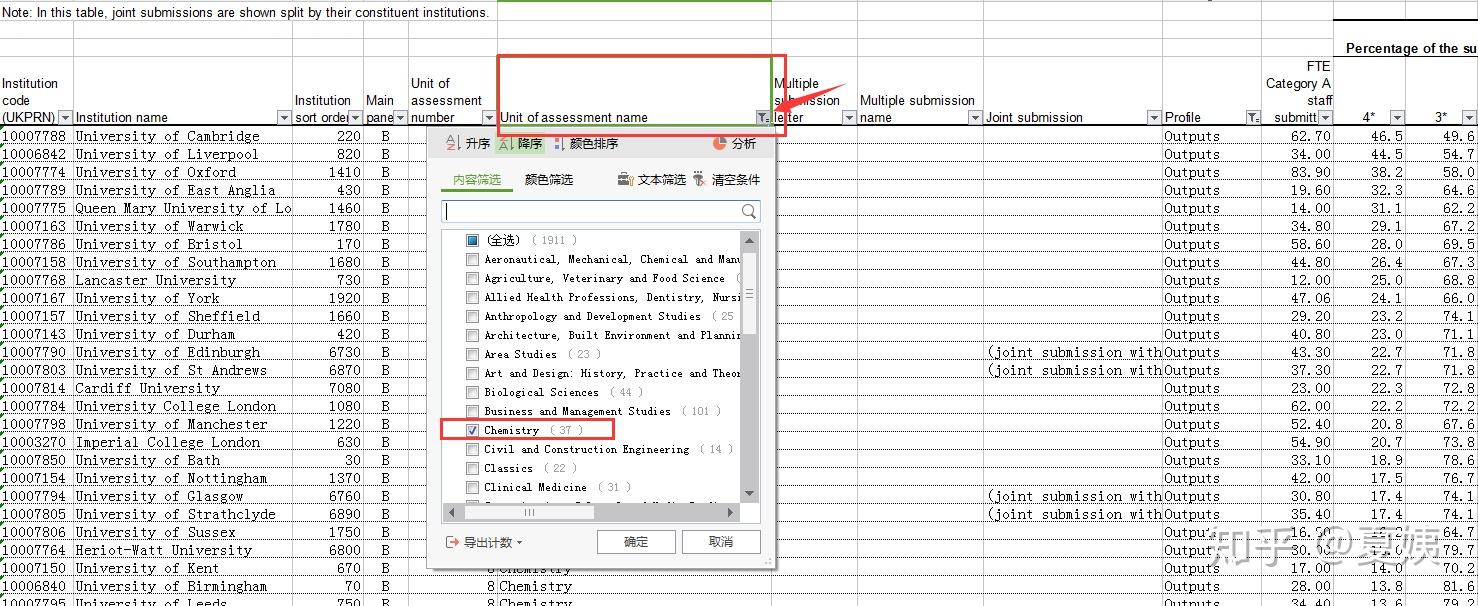Open the 4* column filter dropdown
The height and width of the screenshot is (606, 1478).
click(1397, 118)
